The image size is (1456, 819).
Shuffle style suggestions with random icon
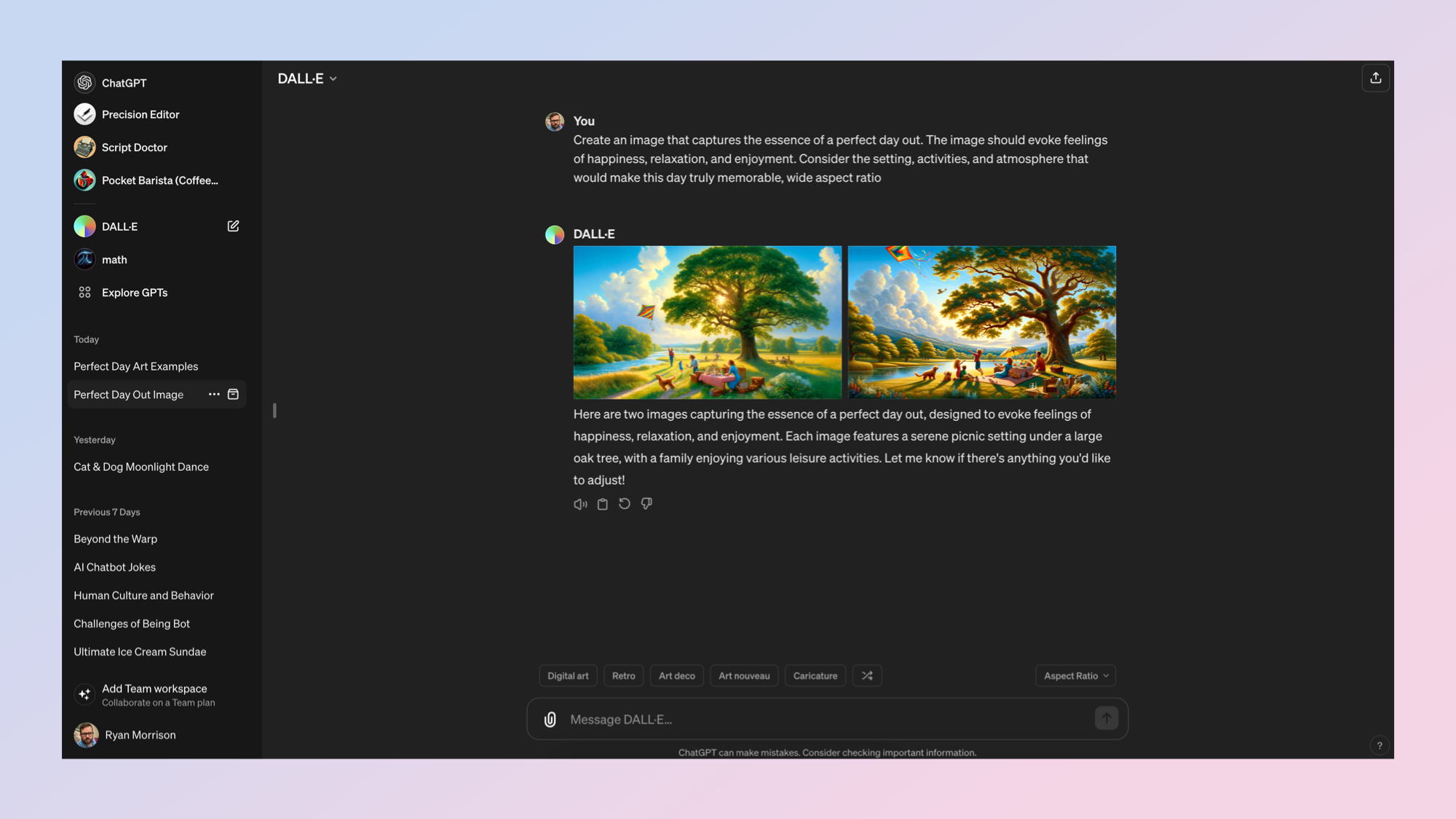click(867, 676)
